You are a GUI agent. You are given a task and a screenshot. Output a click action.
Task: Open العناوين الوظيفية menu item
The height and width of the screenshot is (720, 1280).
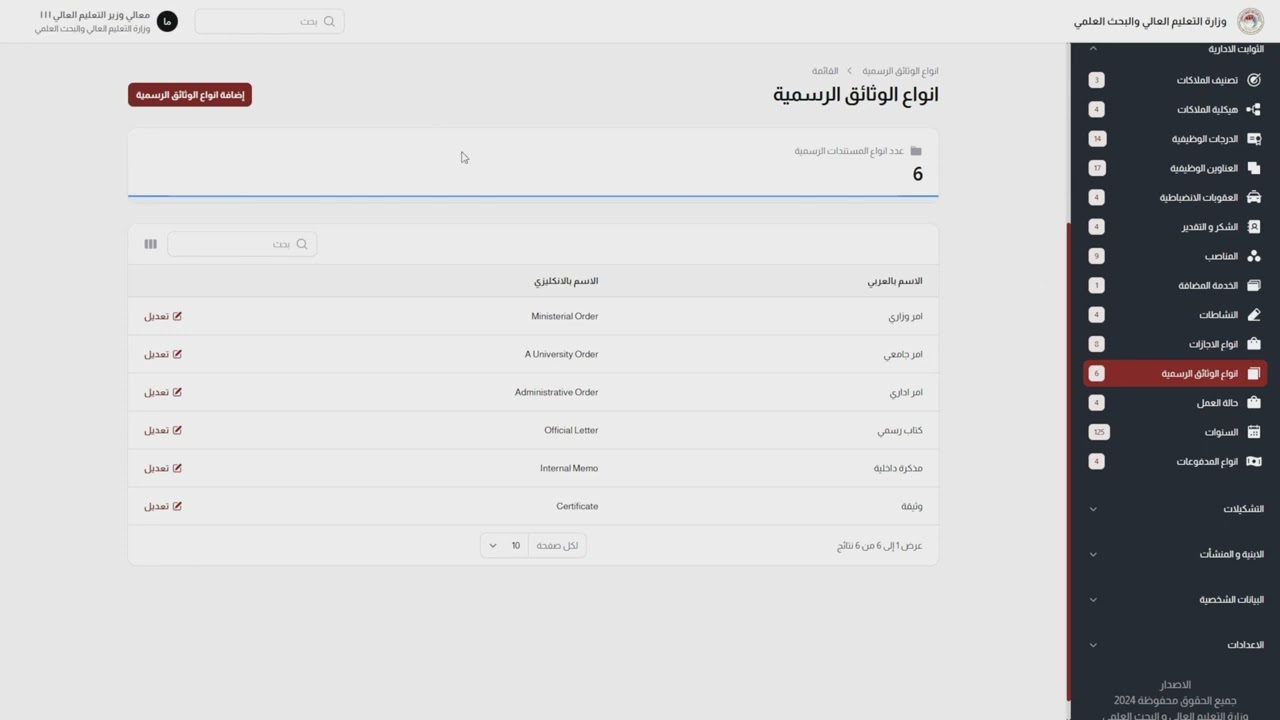coord(1174,168)
